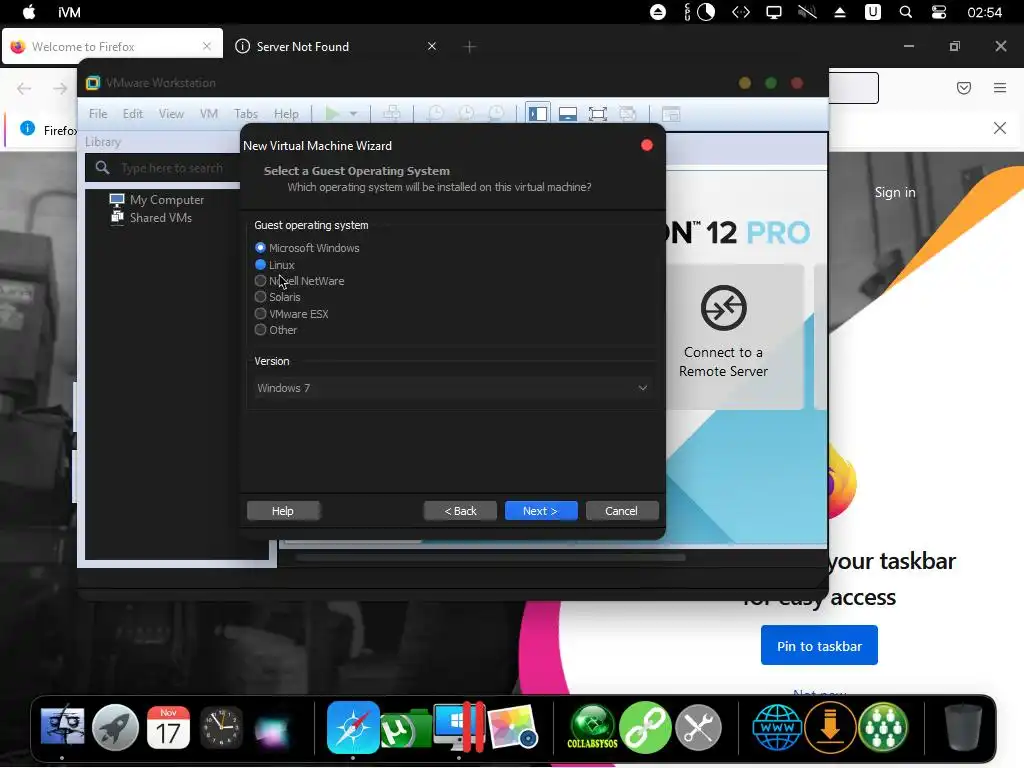Click the Pocket save icon in Firefox
The height and width of the screenshot is (768, 1024).
pos(964,88)
